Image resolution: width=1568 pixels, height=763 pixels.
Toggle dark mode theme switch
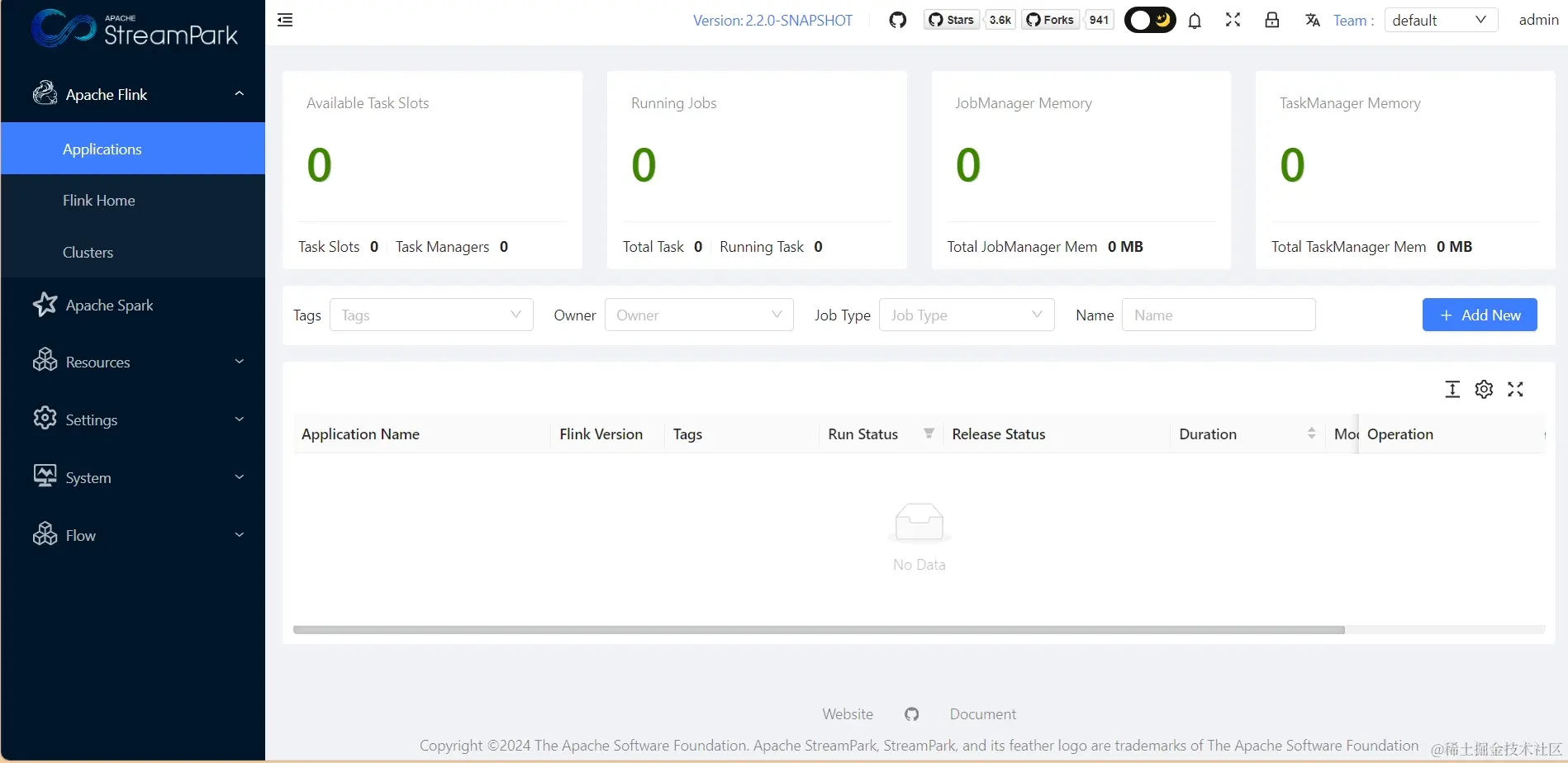click(1150, 20)
